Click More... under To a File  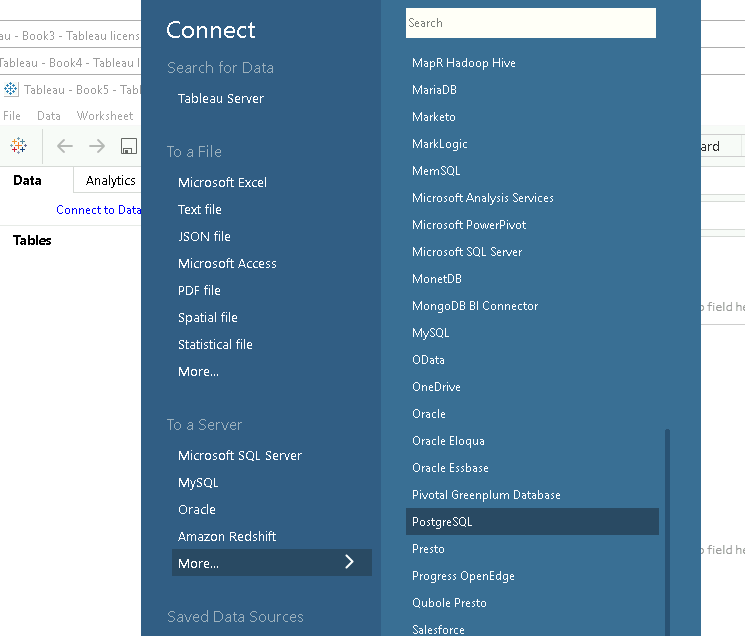(x=198, y=371)
